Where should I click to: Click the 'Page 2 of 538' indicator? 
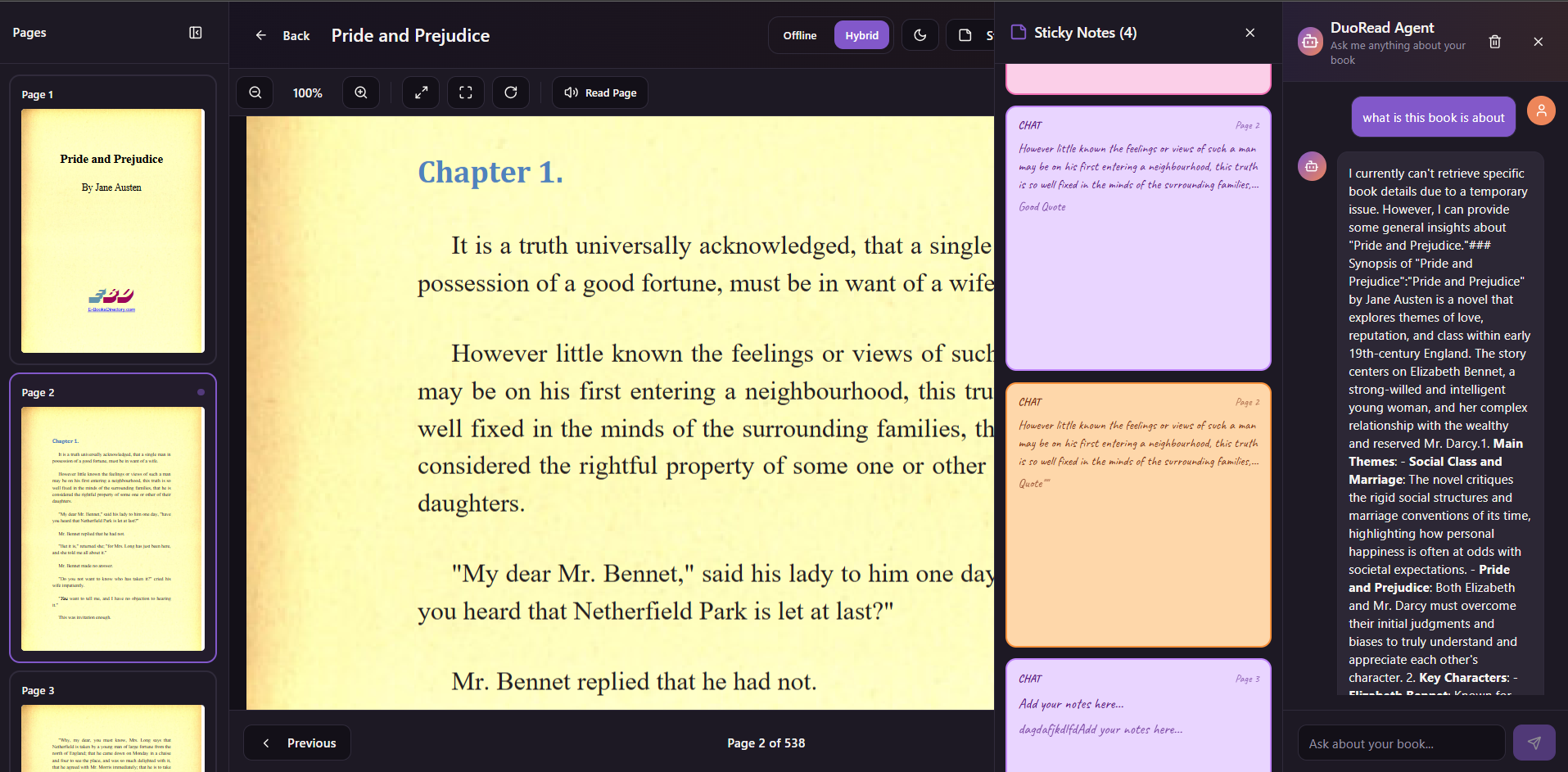coord(766,743)
